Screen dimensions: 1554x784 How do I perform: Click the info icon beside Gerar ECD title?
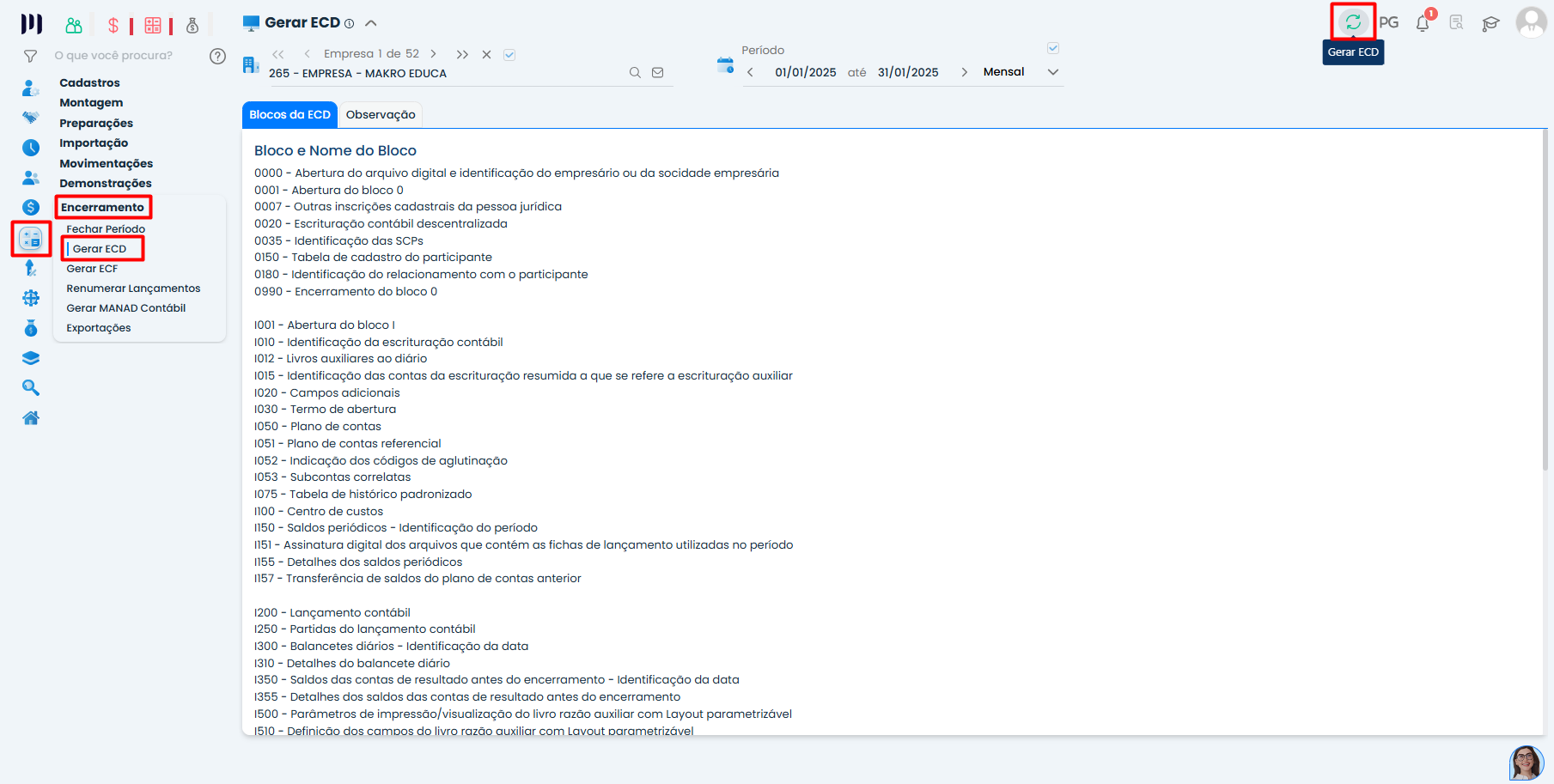pyautogui.click(x=350, y=24)
